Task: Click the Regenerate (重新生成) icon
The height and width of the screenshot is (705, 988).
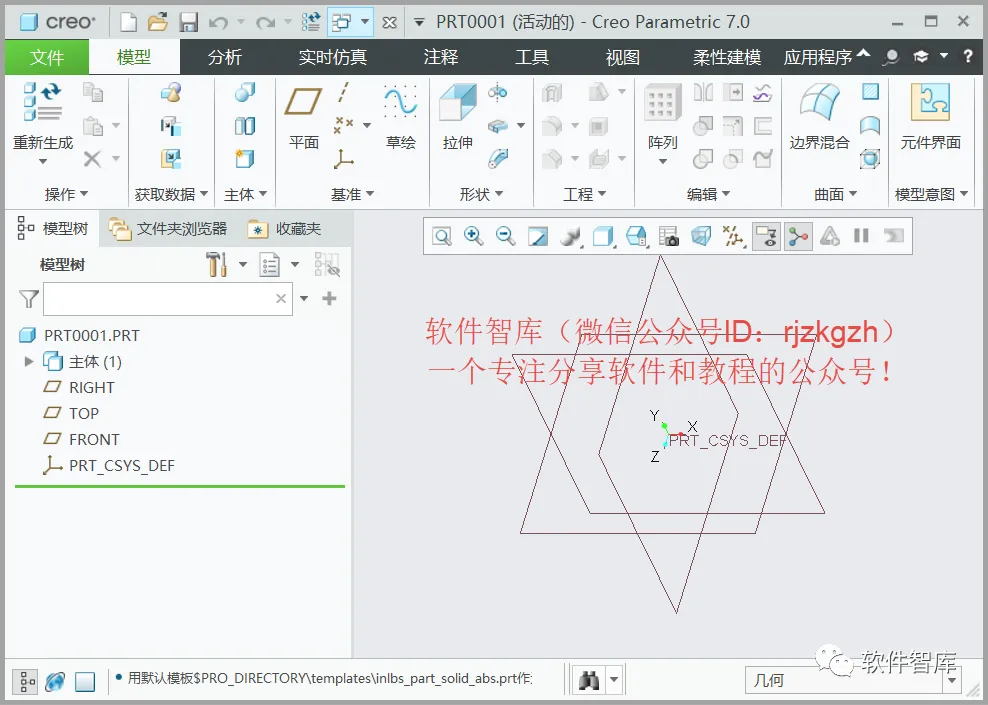Action: pyautogui.click(x=43, y=101)
